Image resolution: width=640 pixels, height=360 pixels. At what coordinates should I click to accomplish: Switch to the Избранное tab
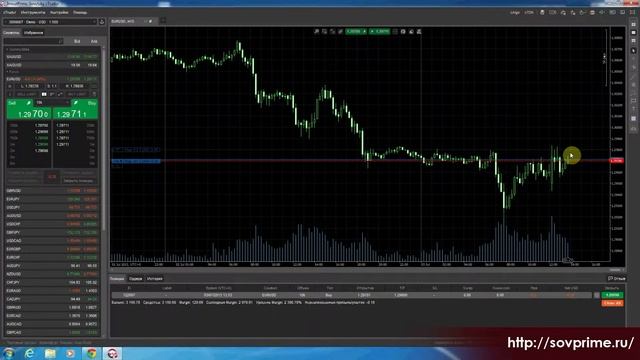(x=33, y=33)
